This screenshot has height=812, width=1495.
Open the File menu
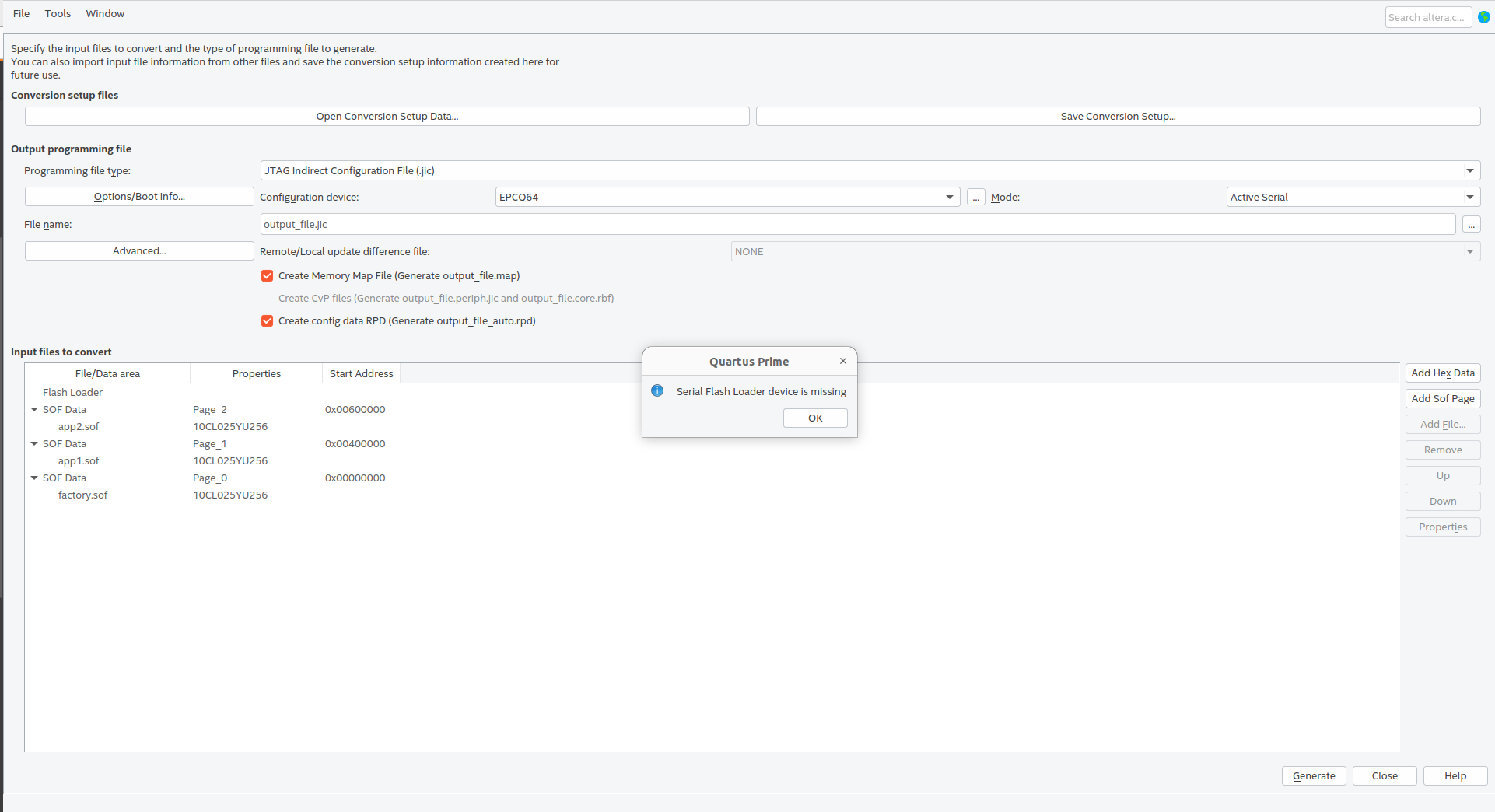pyautogui.click(x=21, y=14)
